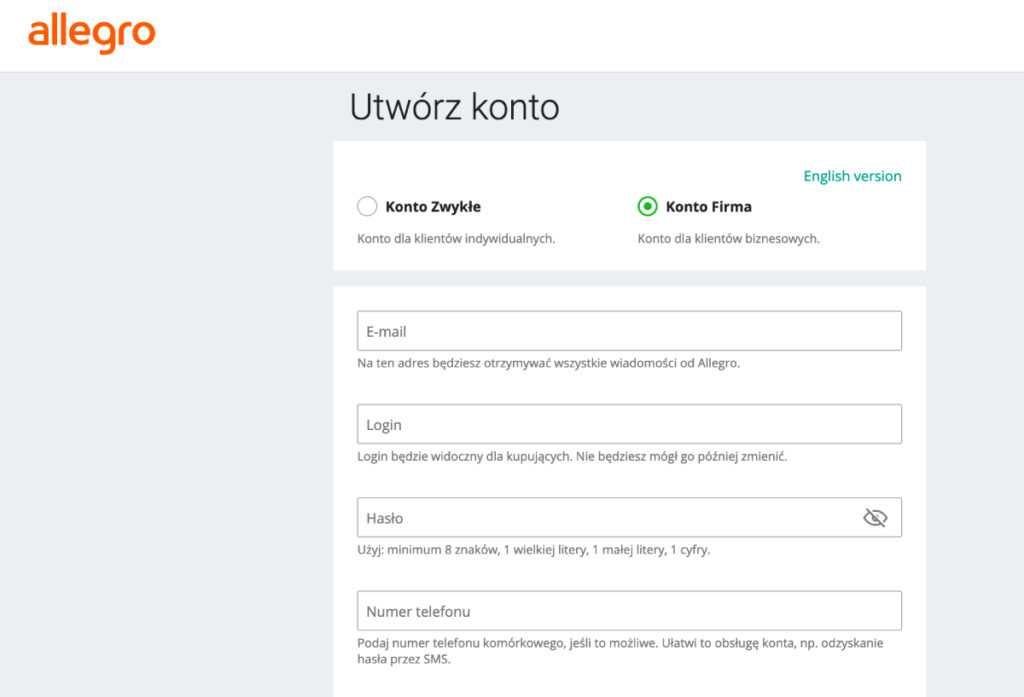Select the Konto Zwykłe radio button
This screenshot has height=697, width=1024.
[367, 206]
